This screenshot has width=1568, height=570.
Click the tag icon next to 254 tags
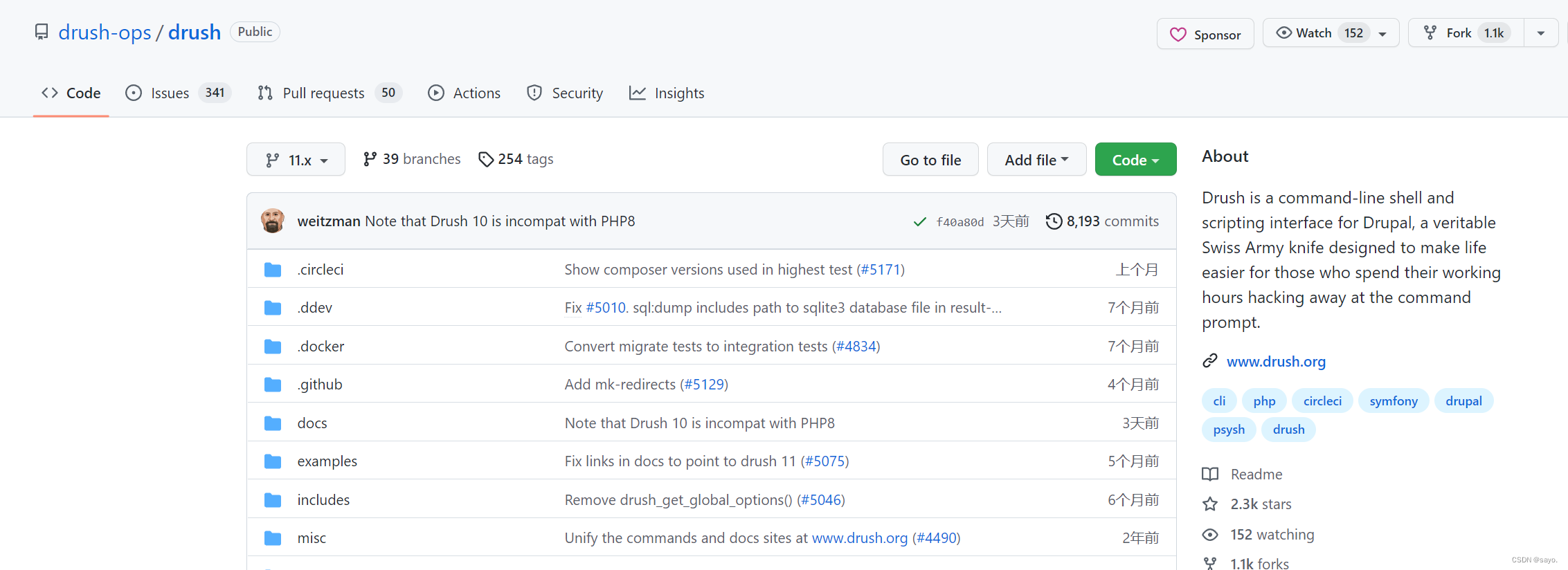tap(486, 159)
